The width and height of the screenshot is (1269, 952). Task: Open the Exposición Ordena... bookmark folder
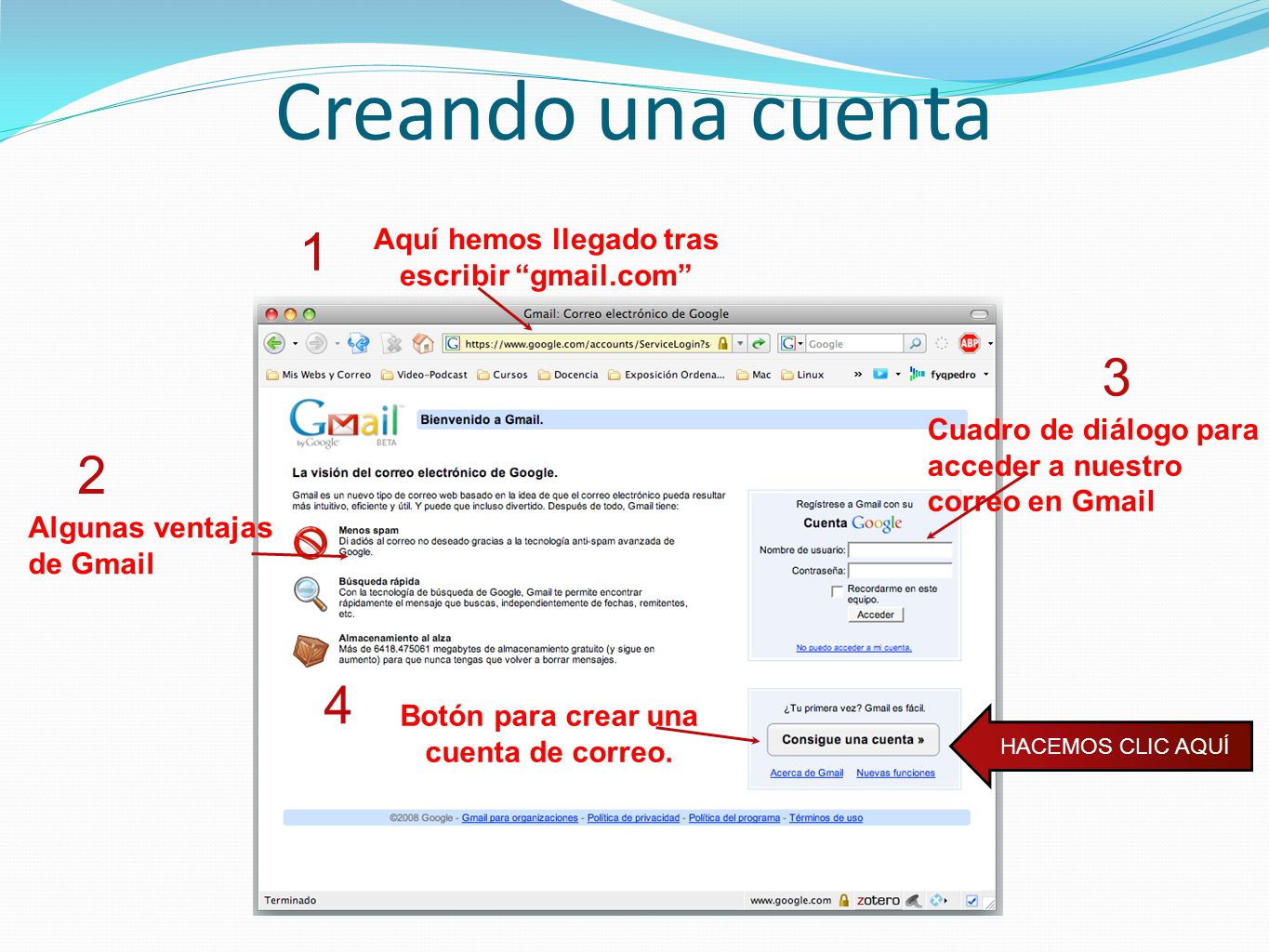667,375
